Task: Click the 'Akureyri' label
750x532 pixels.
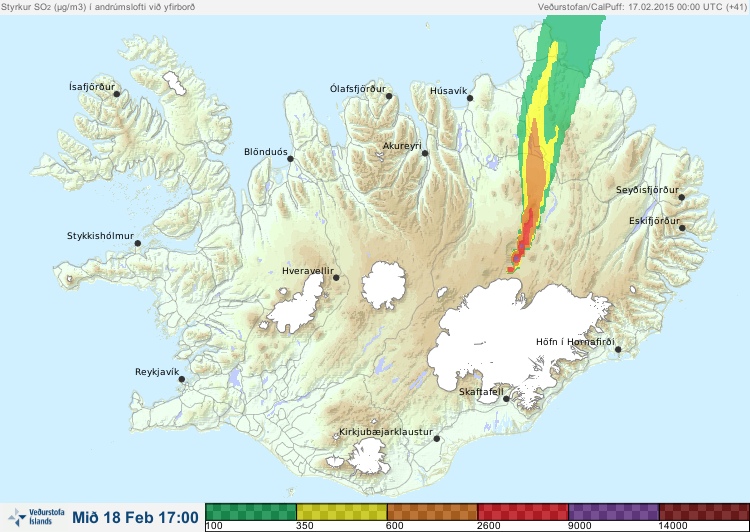Action: click(402, 146)
